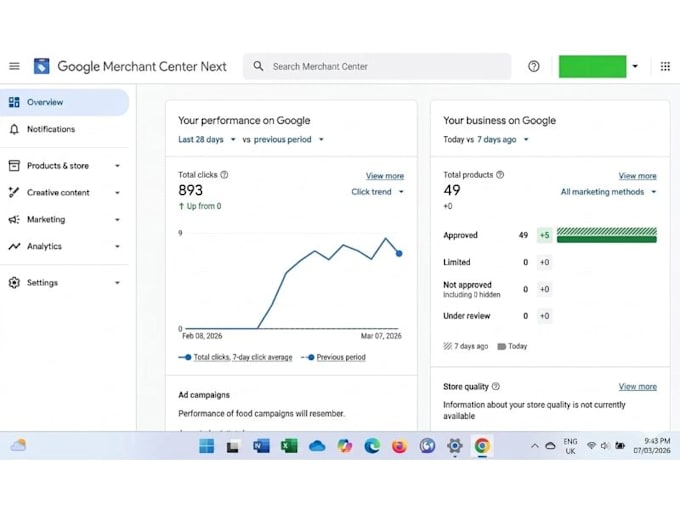The height and width of the screenshot is (510, 680).
Task: Open the weather widget in taskbar
Action: click(18, 445)
